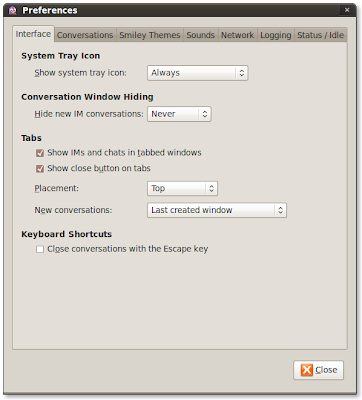Expand the Hide new IM conversations dropdown
This screenshot has width=362, height=400.
point(179,114)
